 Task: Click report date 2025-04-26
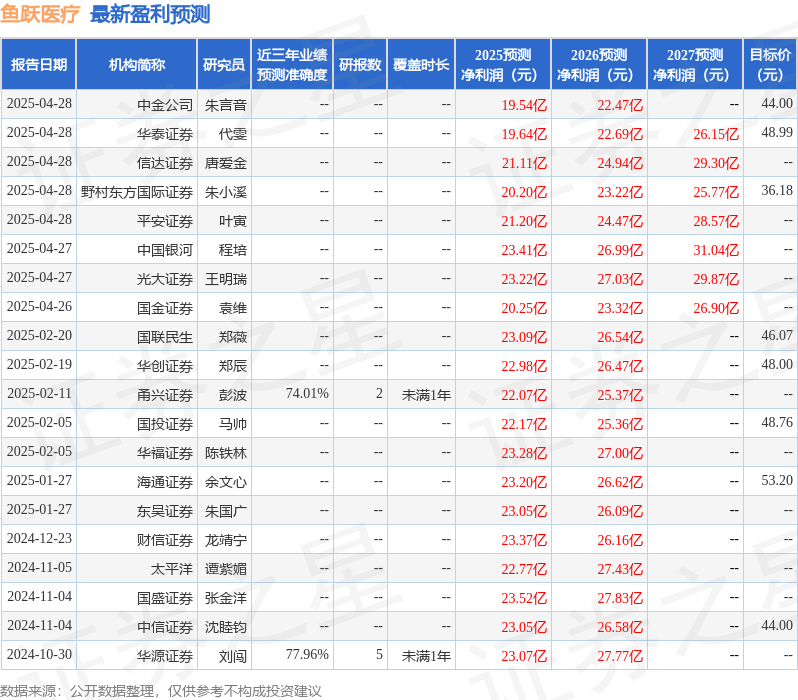click(39, 306)
